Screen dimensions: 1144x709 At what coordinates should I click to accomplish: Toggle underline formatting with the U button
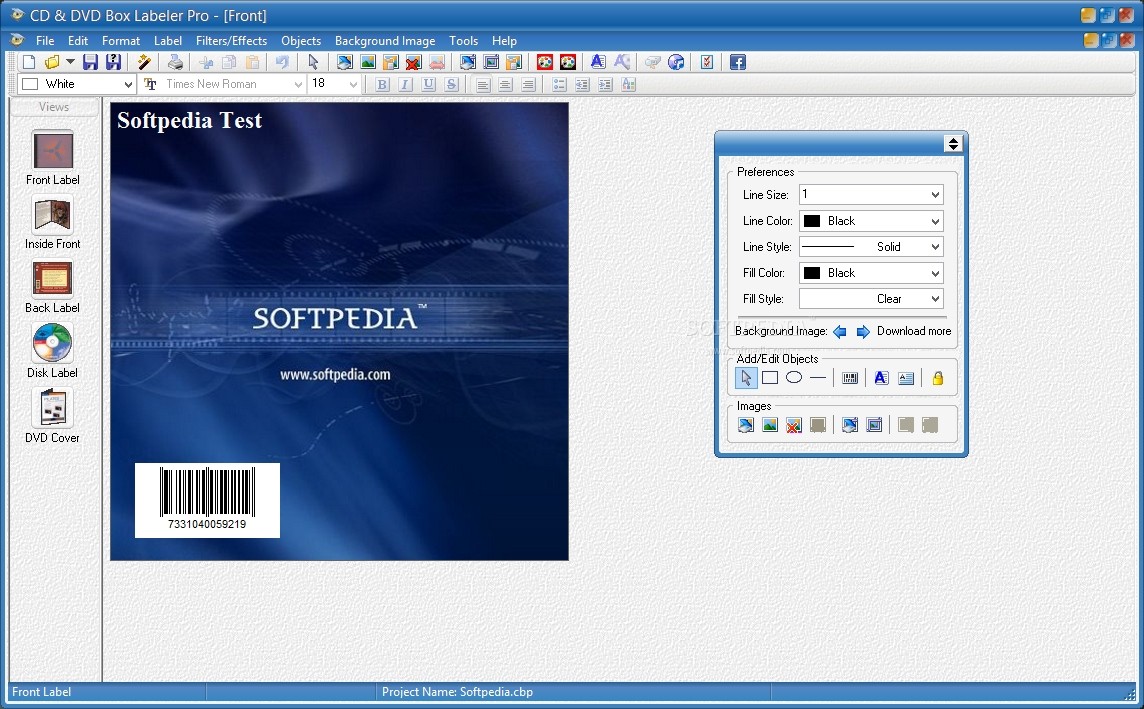[x=428, y=85]
